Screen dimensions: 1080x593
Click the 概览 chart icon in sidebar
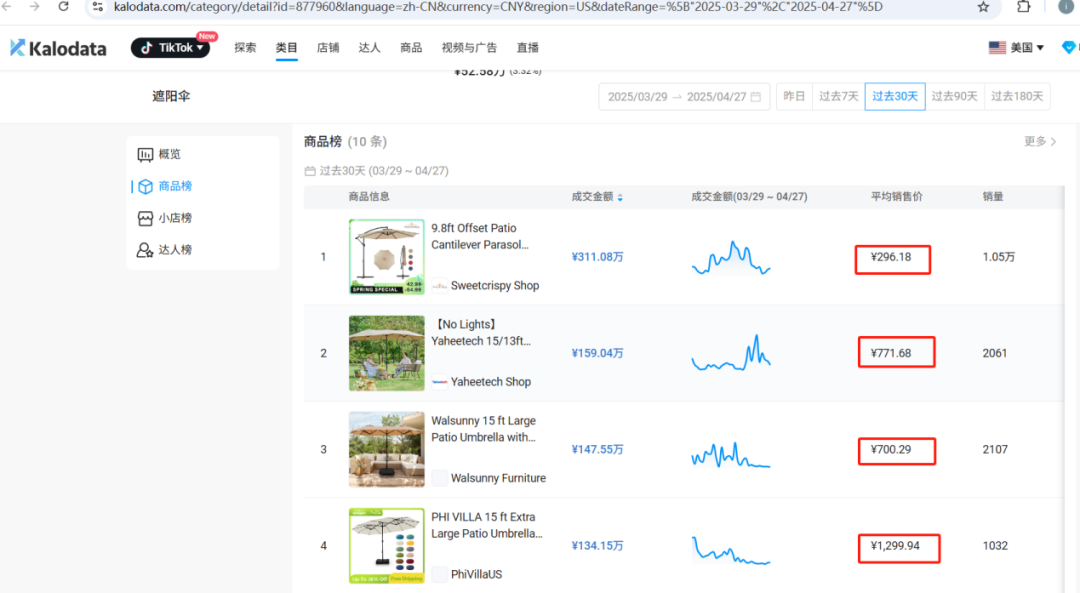click(x=145, y=154)
